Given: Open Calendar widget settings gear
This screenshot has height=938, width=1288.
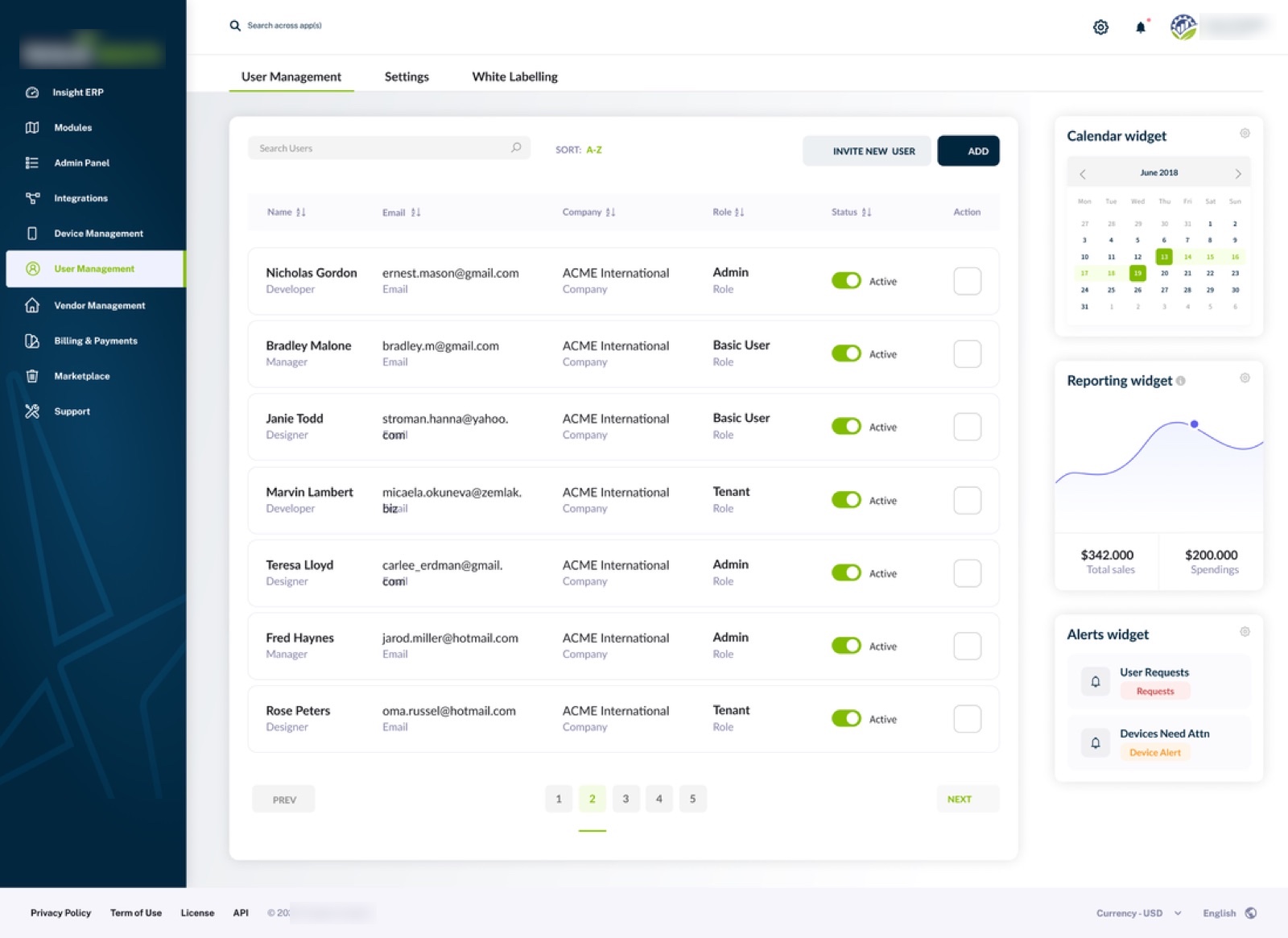Looking at the screenshot, I should pos(1245,134).
